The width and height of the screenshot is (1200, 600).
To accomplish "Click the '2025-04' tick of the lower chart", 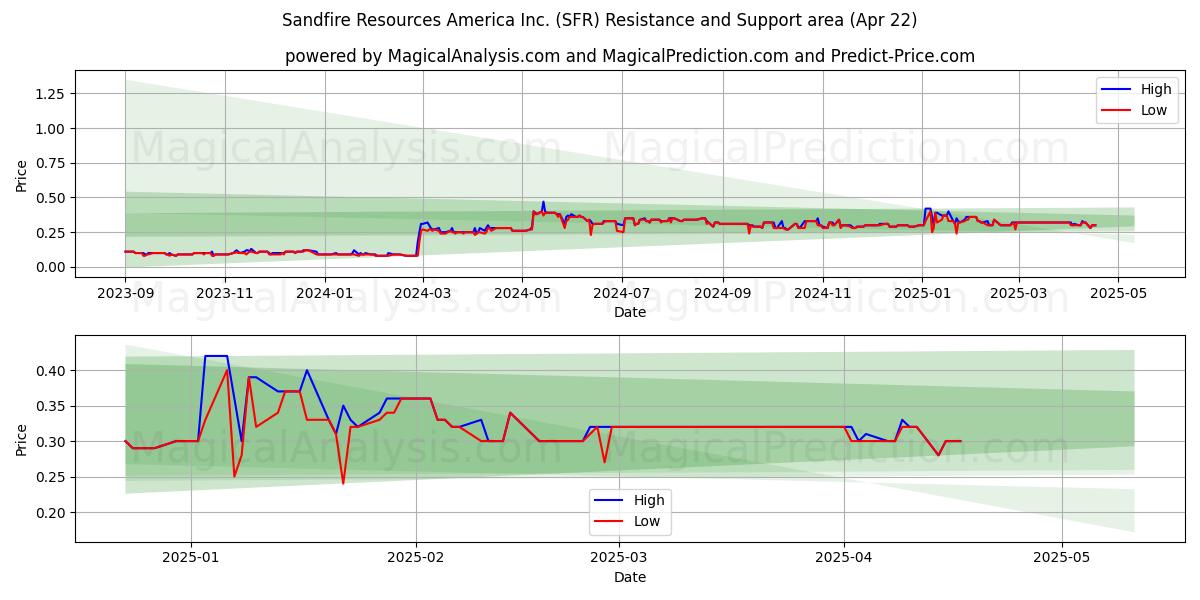I will 844,559.
